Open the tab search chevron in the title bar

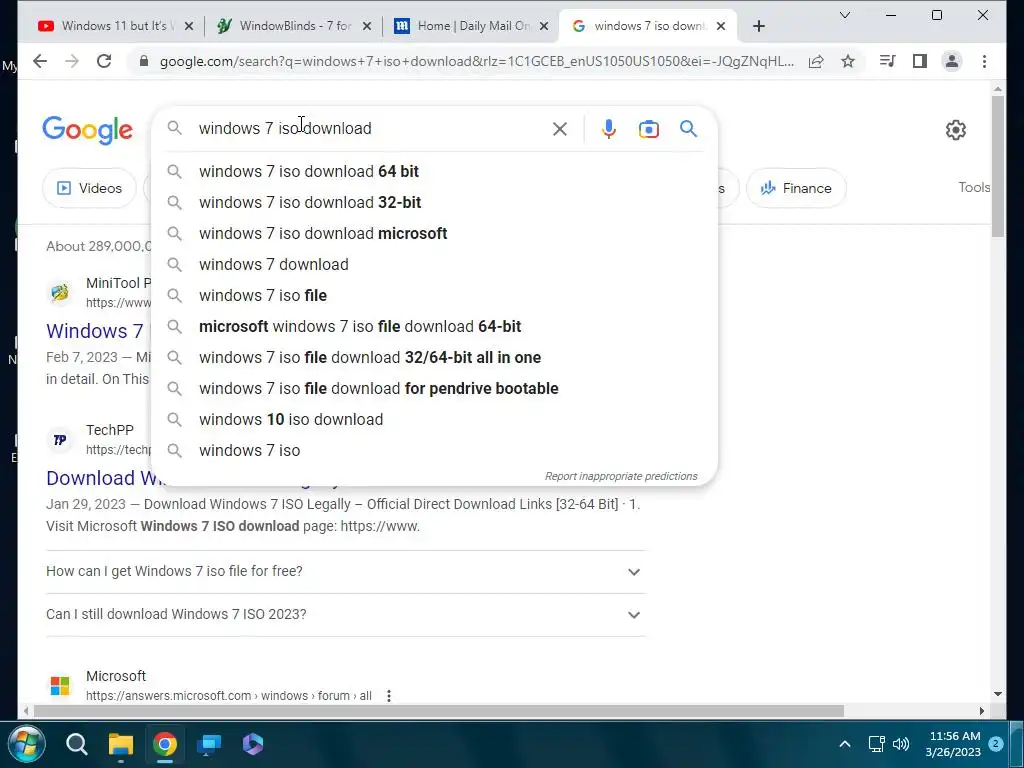coord(844,15)
